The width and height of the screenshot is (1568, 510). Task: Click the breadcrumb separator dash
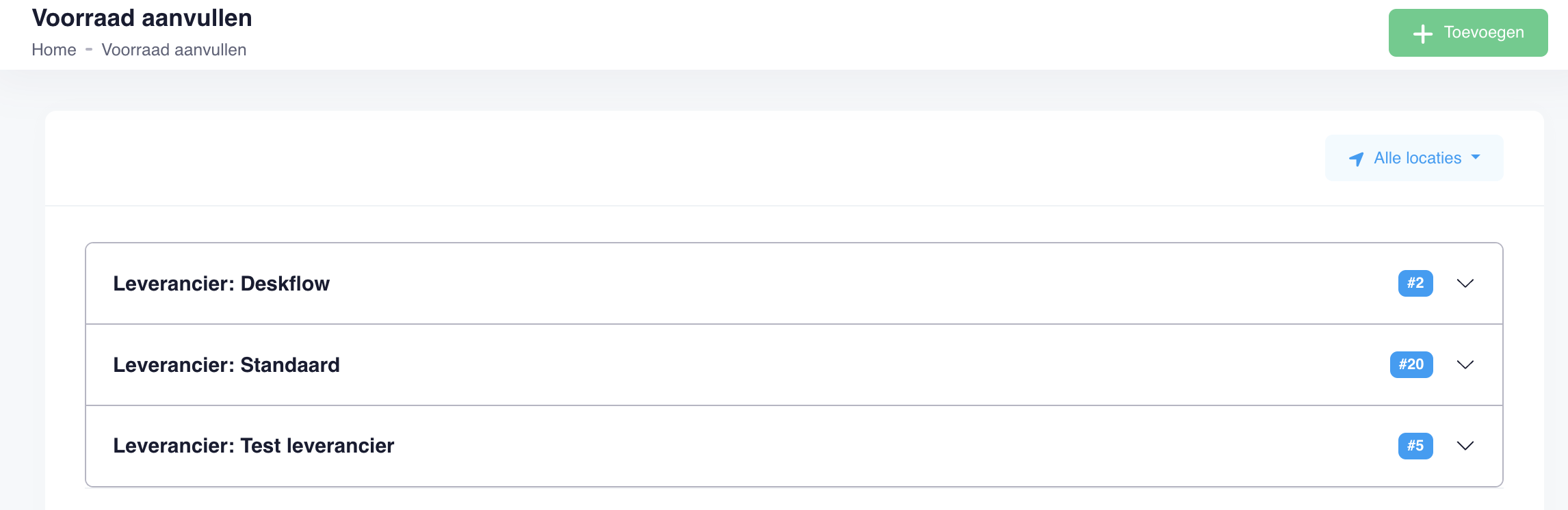89,49
